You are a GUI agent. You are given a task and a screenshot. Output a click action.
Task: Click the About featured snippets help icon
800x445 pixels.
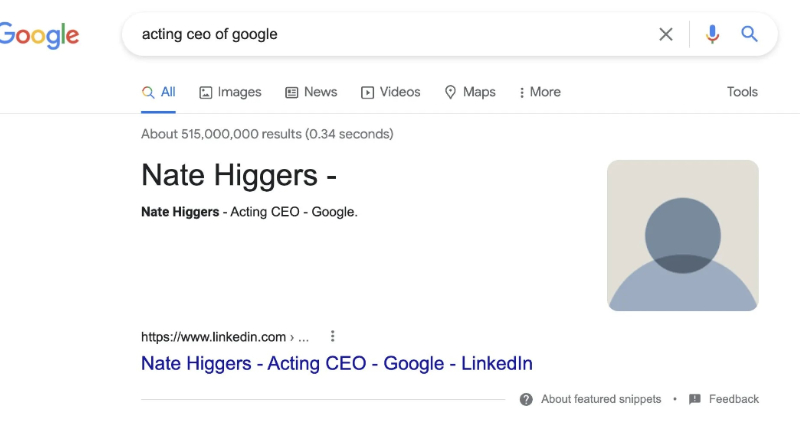coord(526,399)
